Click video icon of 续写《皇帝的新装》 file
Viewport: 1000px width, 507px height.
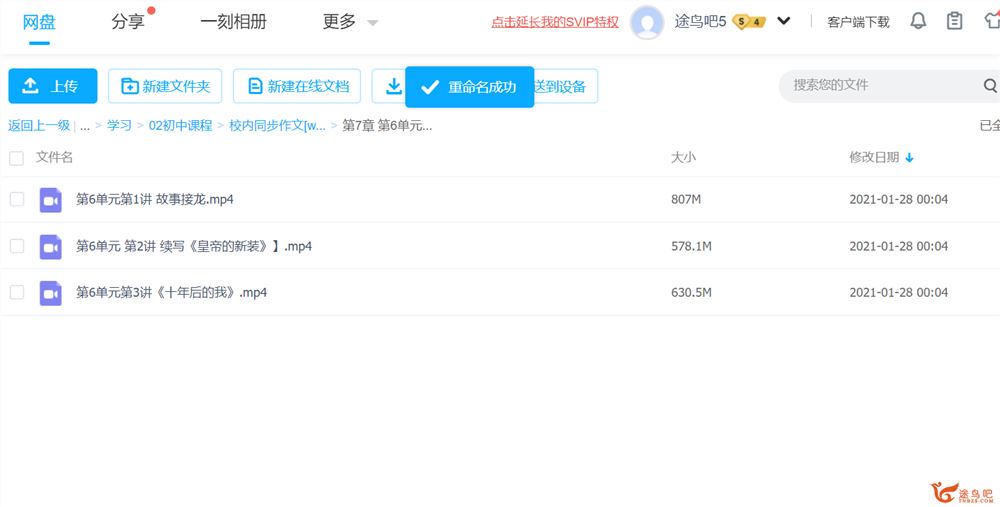(50, 246)
